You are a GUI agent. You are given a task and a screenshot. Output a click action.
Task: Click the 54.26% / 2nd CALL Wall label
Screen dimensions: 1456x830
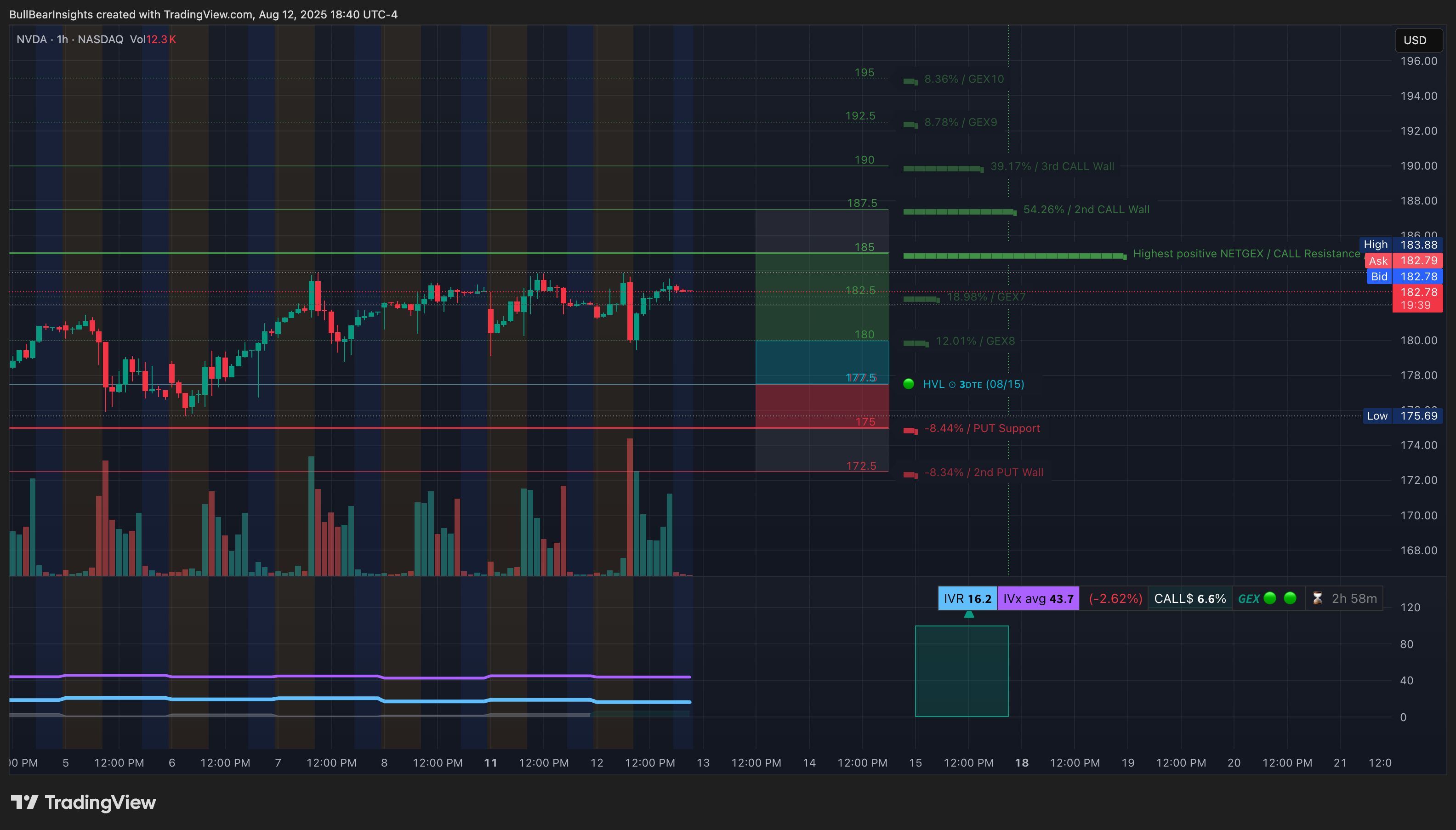1086,209
